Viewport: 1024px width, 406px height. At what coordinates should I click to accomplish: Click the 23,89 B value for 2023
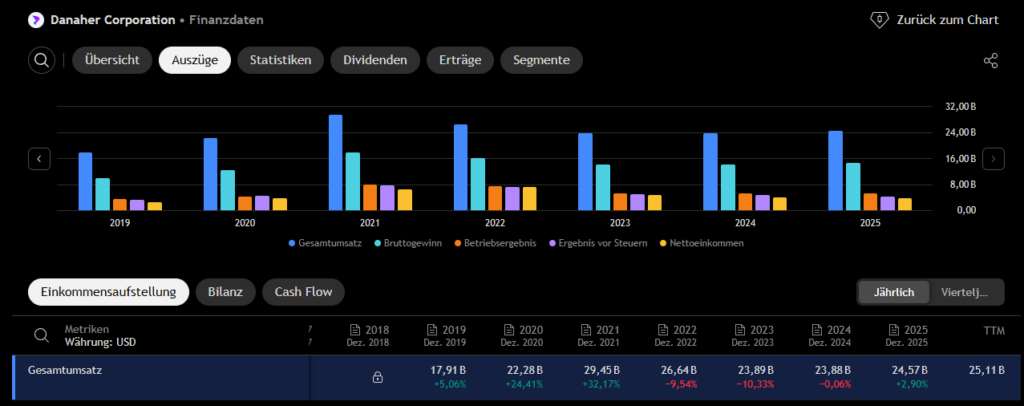pos(758,370)
